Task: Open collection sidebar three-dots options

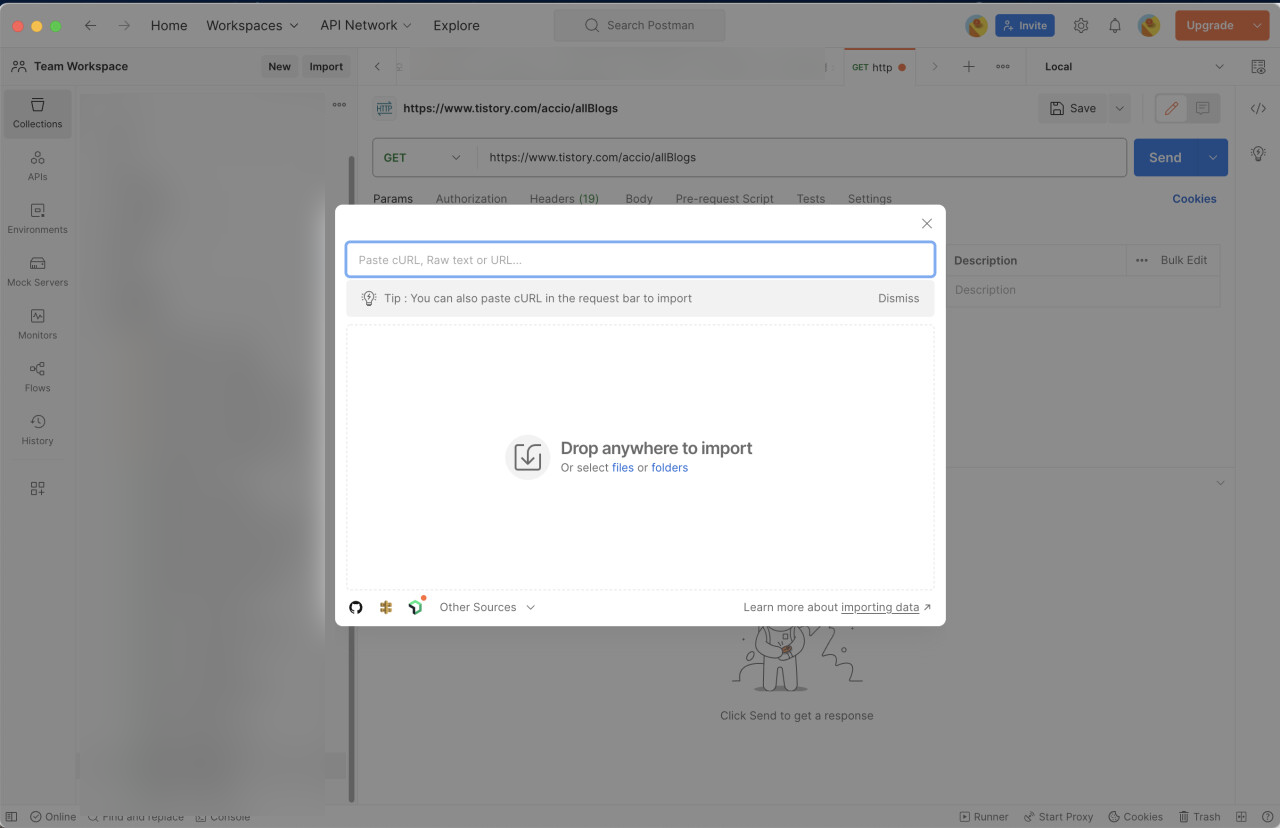Action: pos(339,104)
